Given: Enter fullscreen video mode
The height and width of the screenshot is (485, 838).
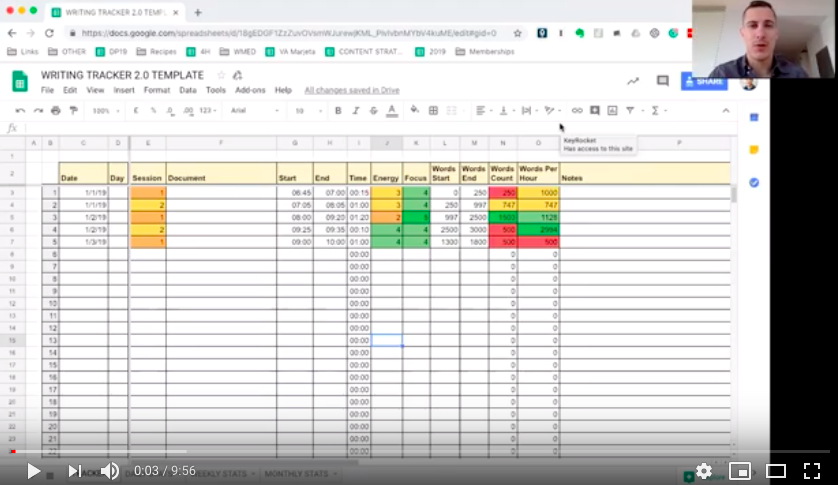Looking at the screenshot, I should [x=812, y=471].
